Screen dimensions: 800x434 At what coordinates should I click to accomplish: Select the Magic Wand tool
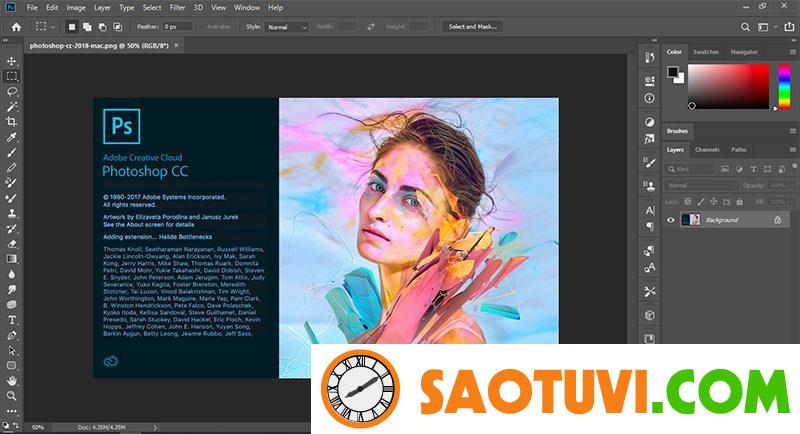(11, 107)
